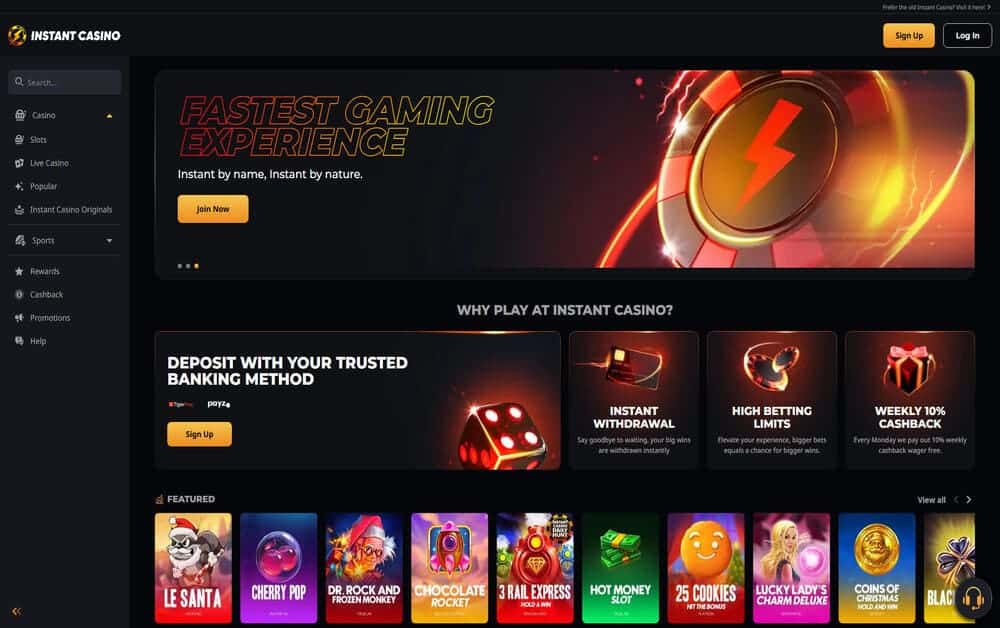Open the Cherry Pop game thumbnail
The height and width of the screenshot is (628, 1000).
pos(279,568)
